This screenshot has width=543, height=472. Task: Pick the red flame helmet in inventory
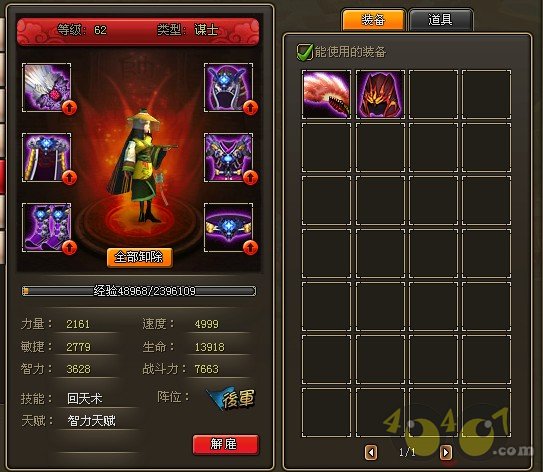pos(380,95)
